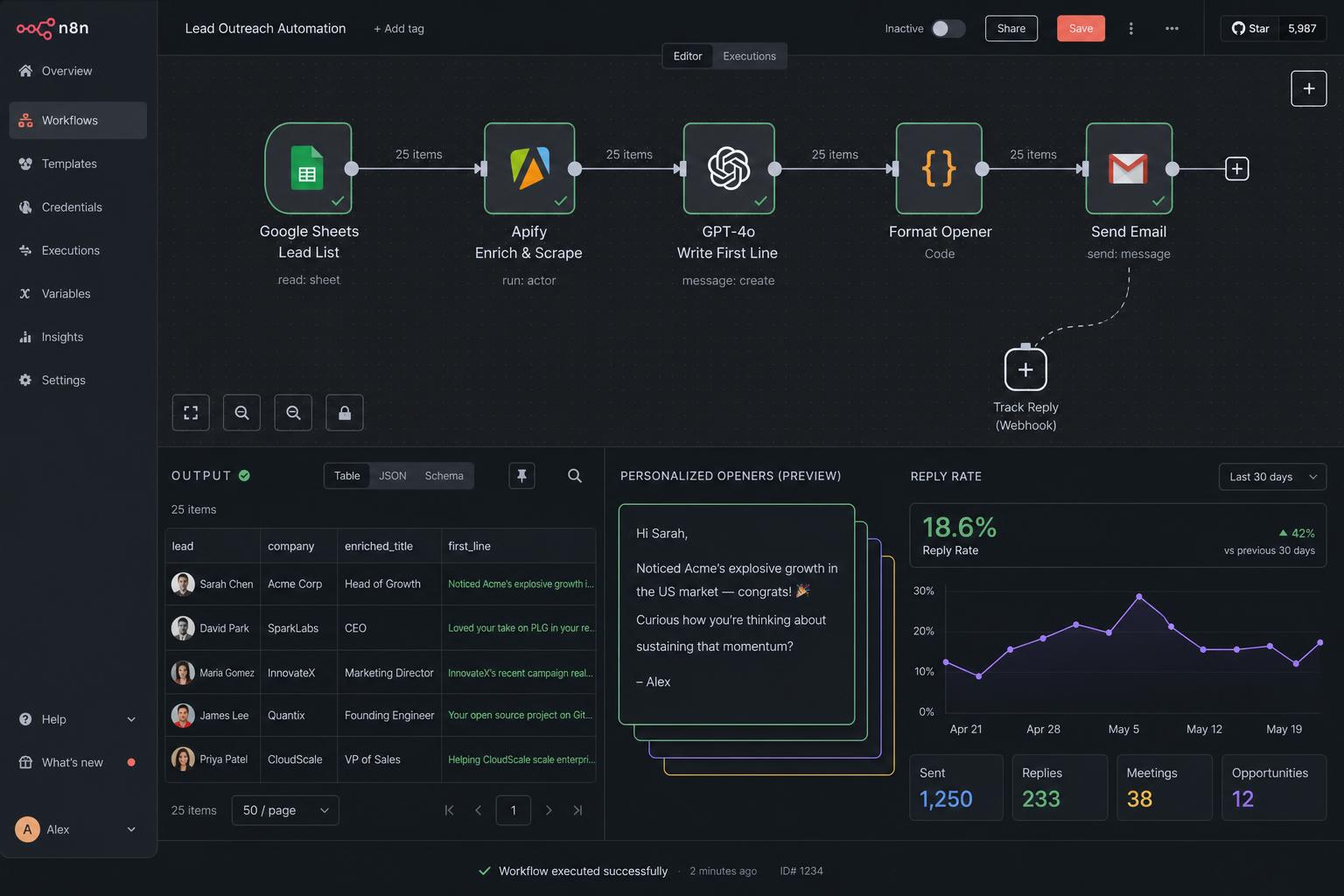This screenshot has height=896, width=1344.
Task: Open Insights in the sidebar
Action: coord(78,337)
